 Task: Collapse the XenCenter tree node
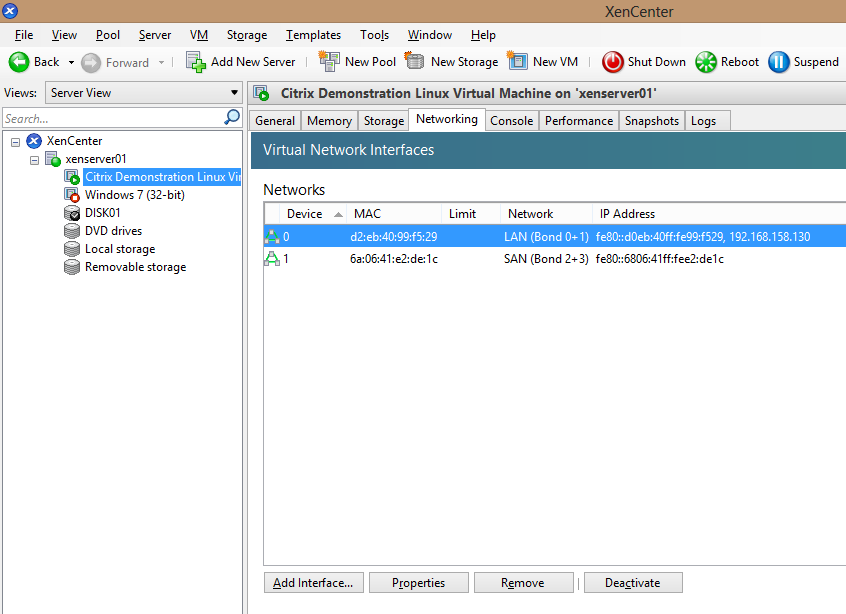click(16, 141)
